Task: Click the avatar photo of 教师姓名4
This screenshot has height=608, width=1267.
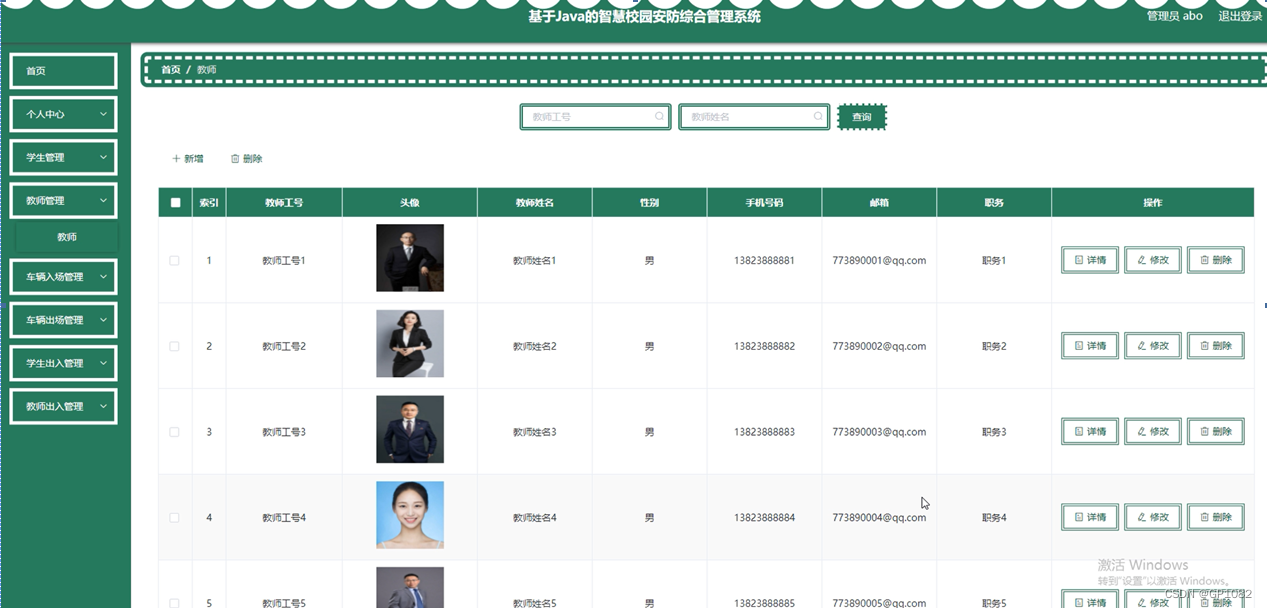Action: [x=410, y=515]
